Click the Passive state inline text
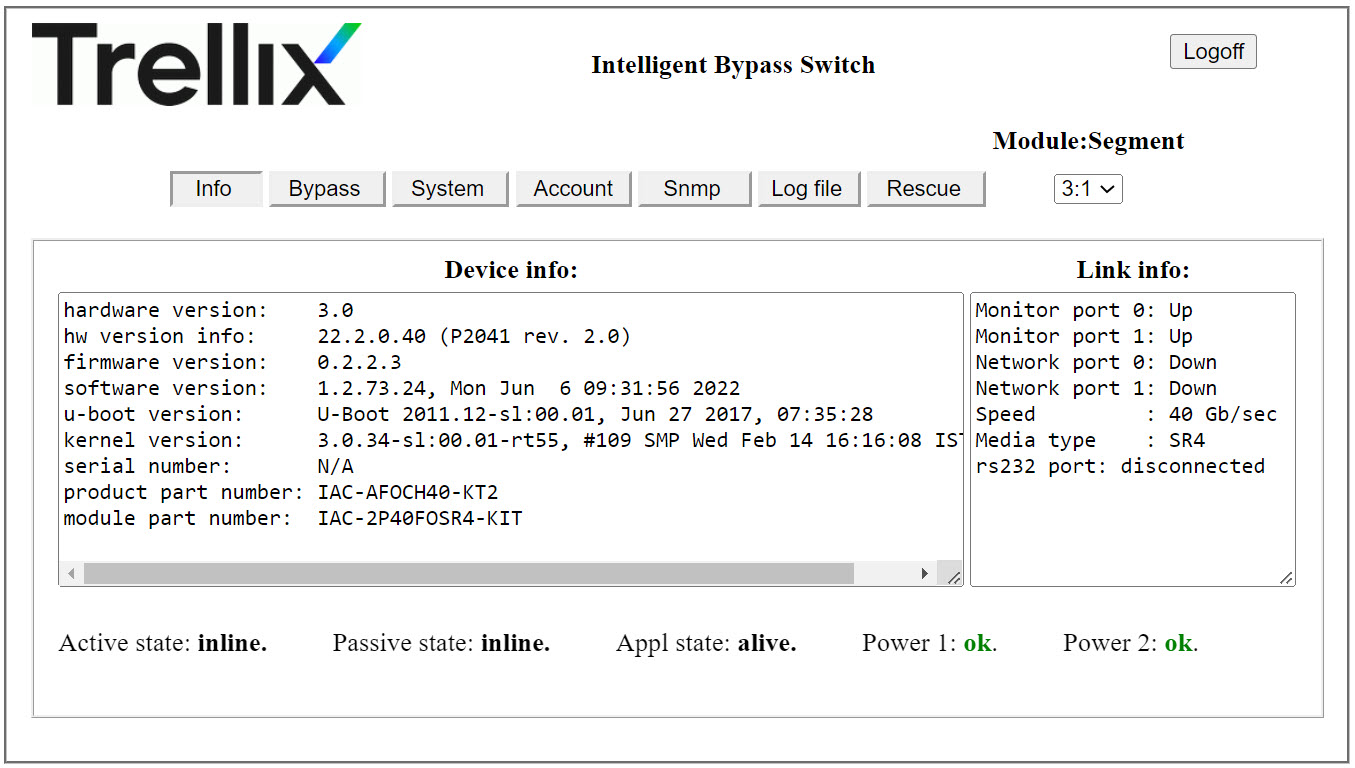Image resolution: width=1355 pixels, height=768 pixels. coord(441,643)
